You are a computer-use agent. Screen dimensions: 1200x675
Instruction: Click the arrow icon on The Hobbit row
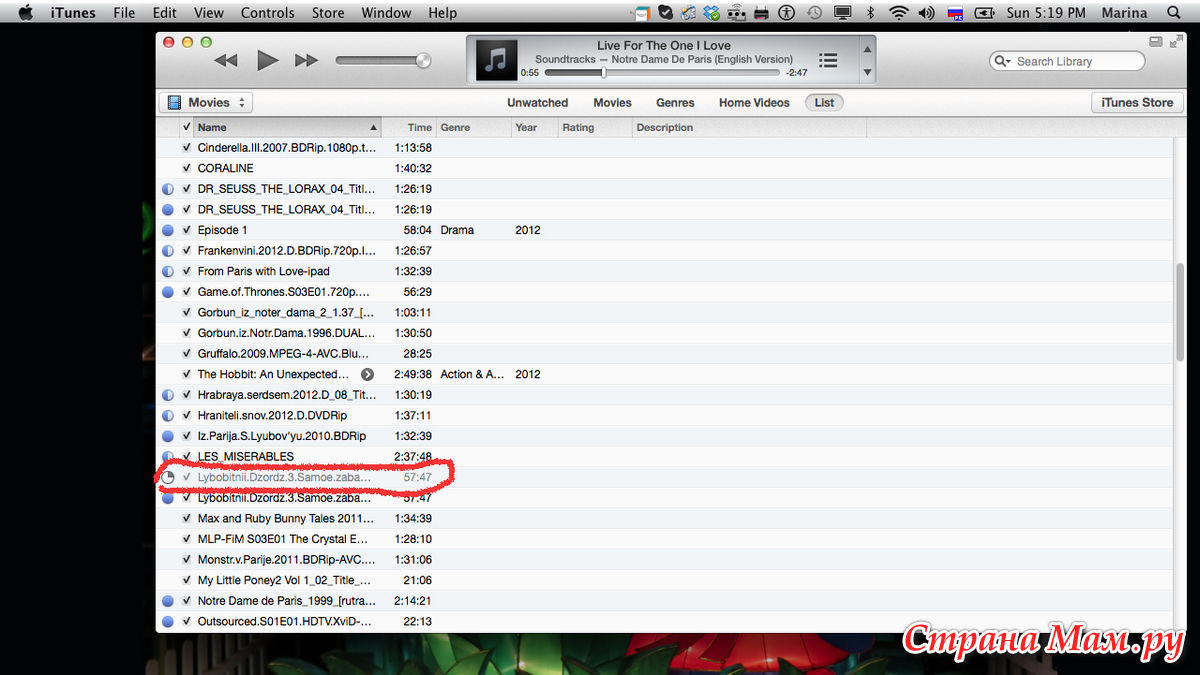coord(367,374)
